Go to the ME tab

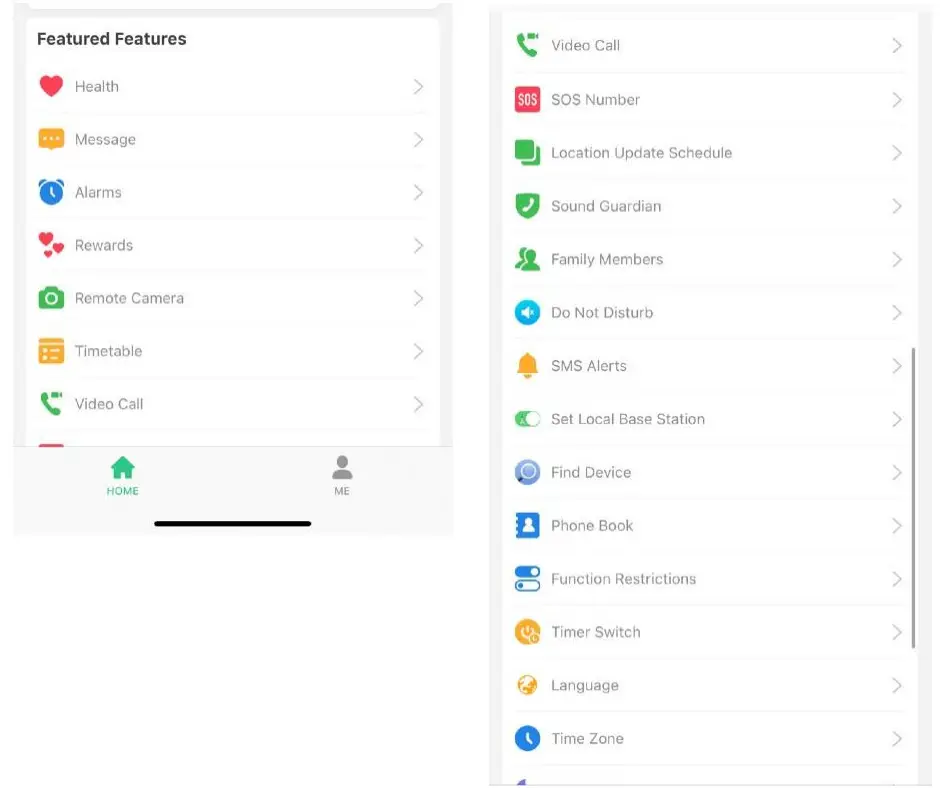tap(342, 475)
